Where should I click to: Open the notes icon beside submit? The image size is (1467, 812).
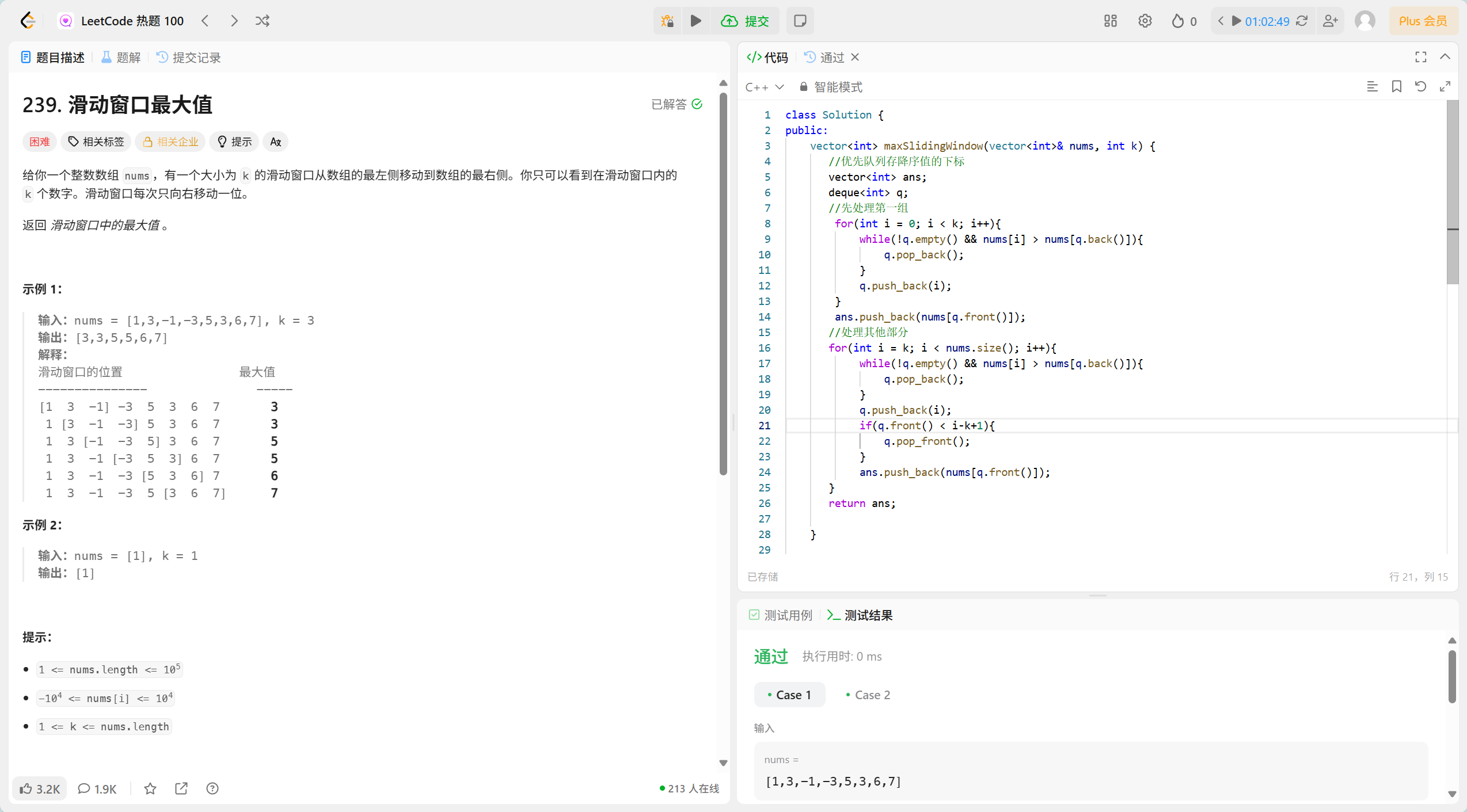point(800,21)
